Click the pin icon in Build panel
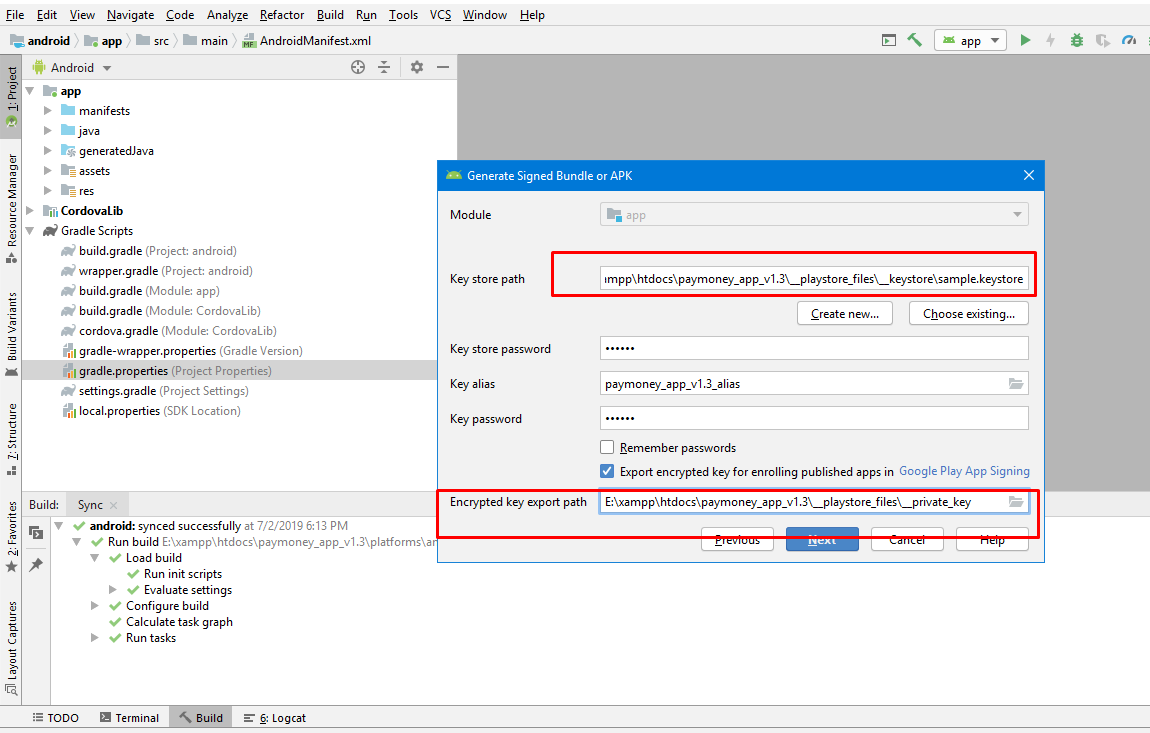1150x733 pixels. (x=36, y=564)
